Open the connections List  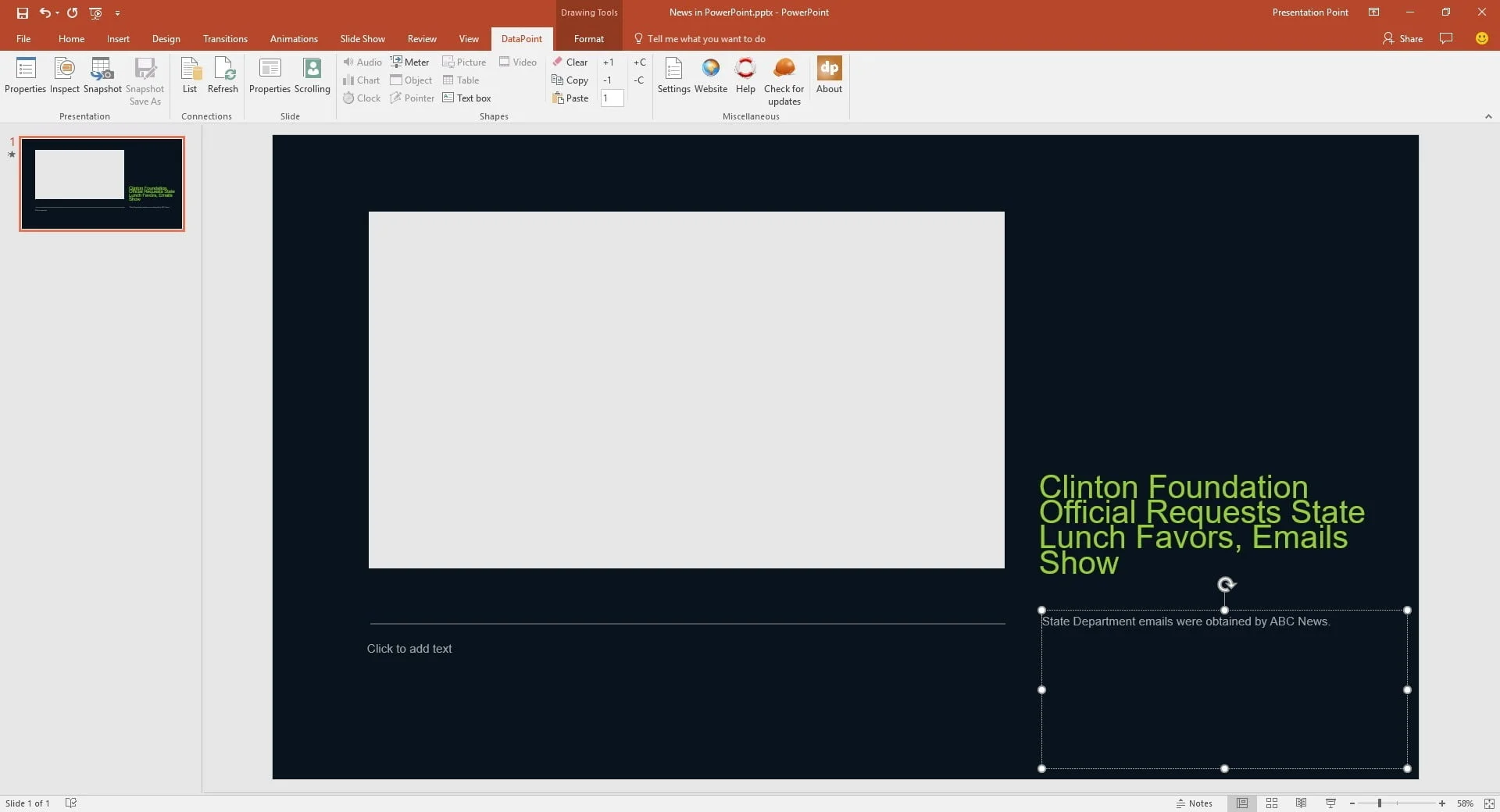[190, 76]
